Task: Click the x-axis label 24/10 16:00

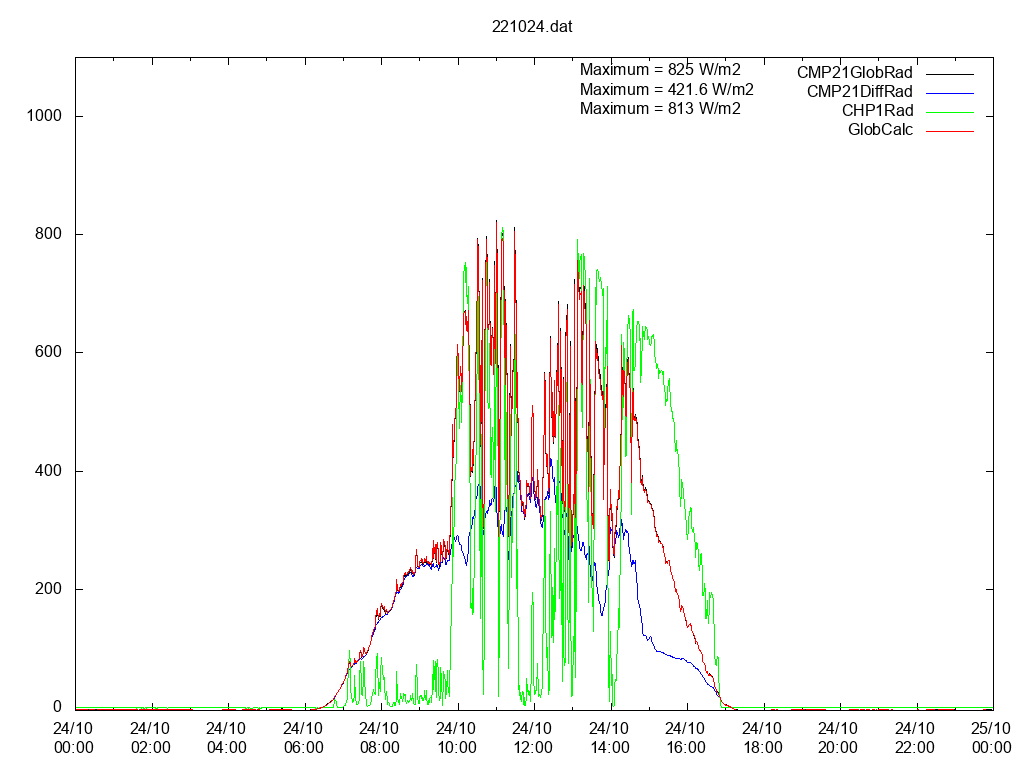Action: coord(686,738)
